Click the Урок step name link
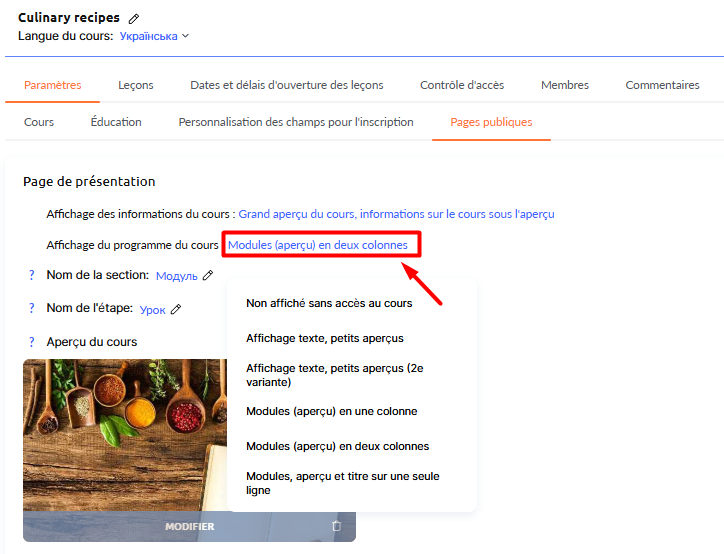 coord(152,310)
